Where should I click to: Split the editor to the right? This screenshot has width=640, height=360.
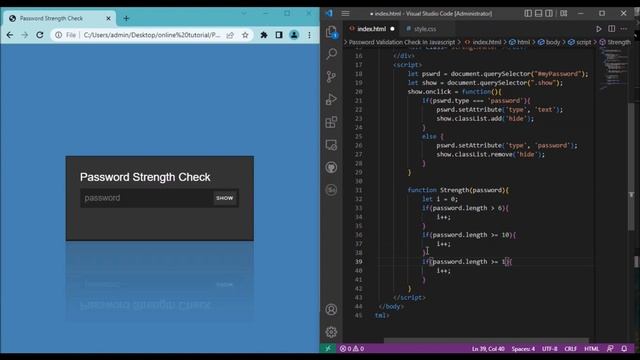coord(611,29)
